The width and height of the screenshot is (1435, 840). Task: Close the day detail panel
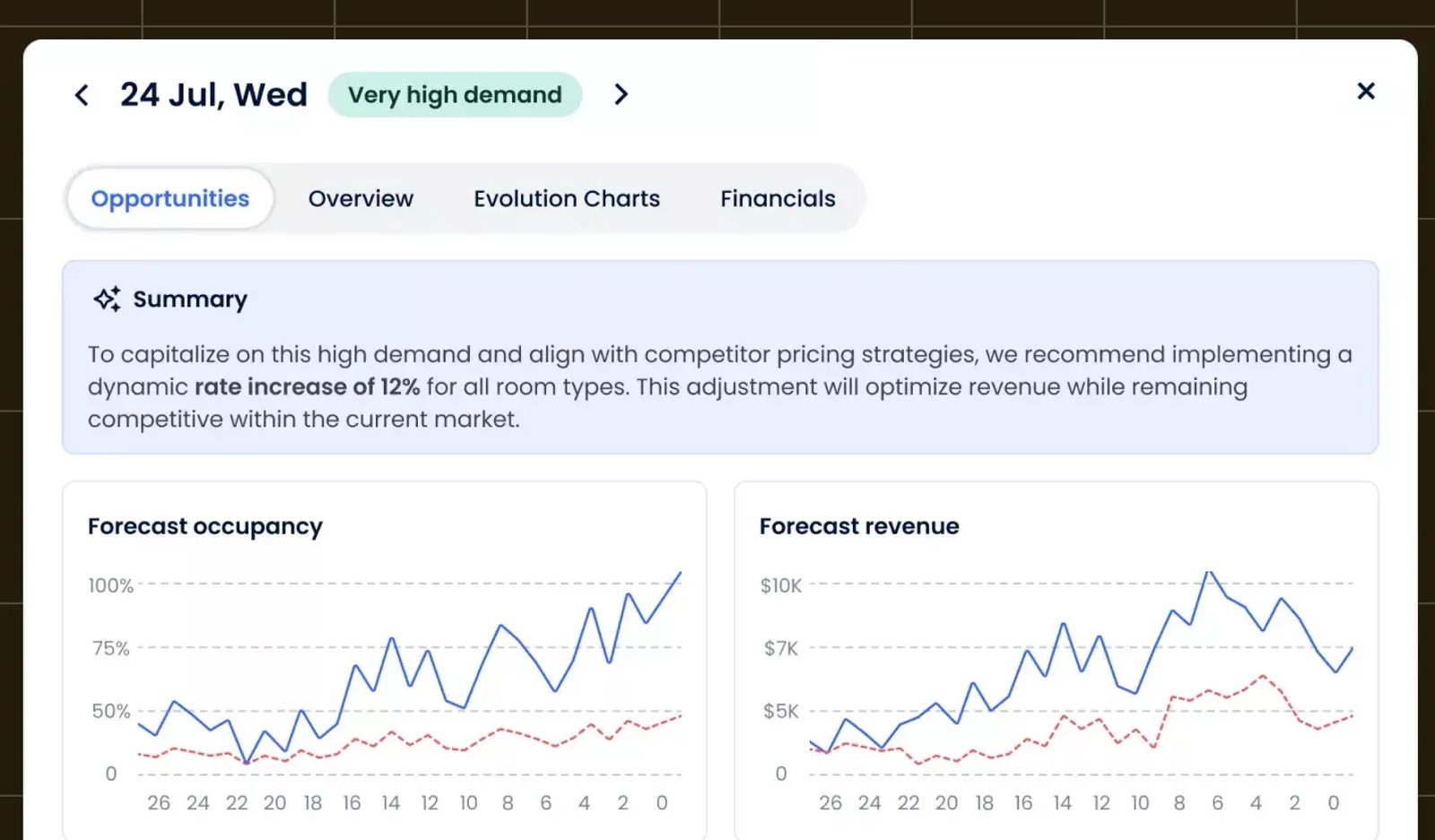click(1366, 91)
